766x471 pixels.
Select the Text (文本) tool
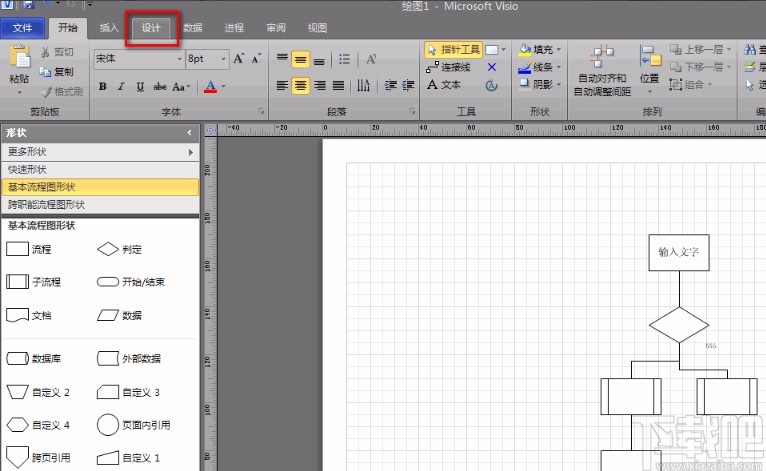click(444, 85)
